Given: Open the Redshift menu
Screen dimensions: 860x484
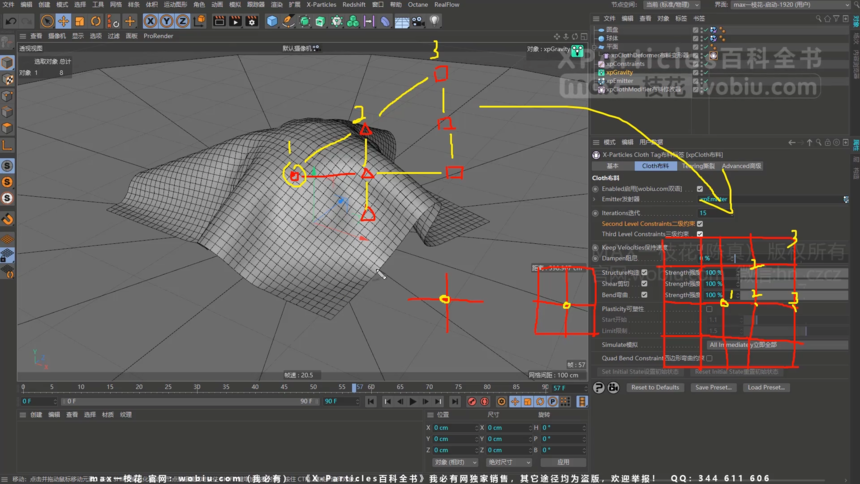Looking at the screenshot, I should click(354, 4).
